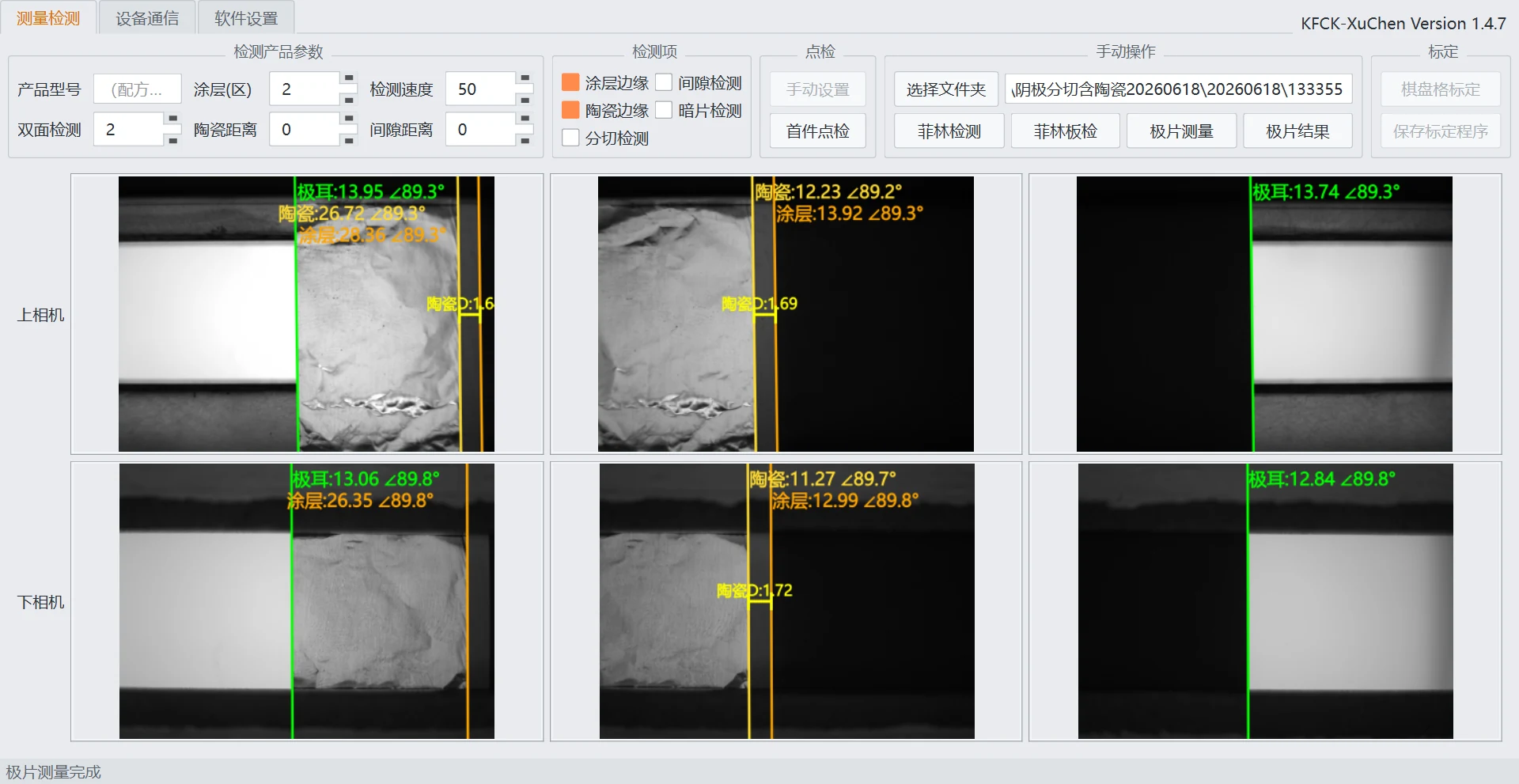The height and width of the screenshot is (784, 1519).
Task: Click the 保存标定程序 button
Action: click(x=1441, y=131)
